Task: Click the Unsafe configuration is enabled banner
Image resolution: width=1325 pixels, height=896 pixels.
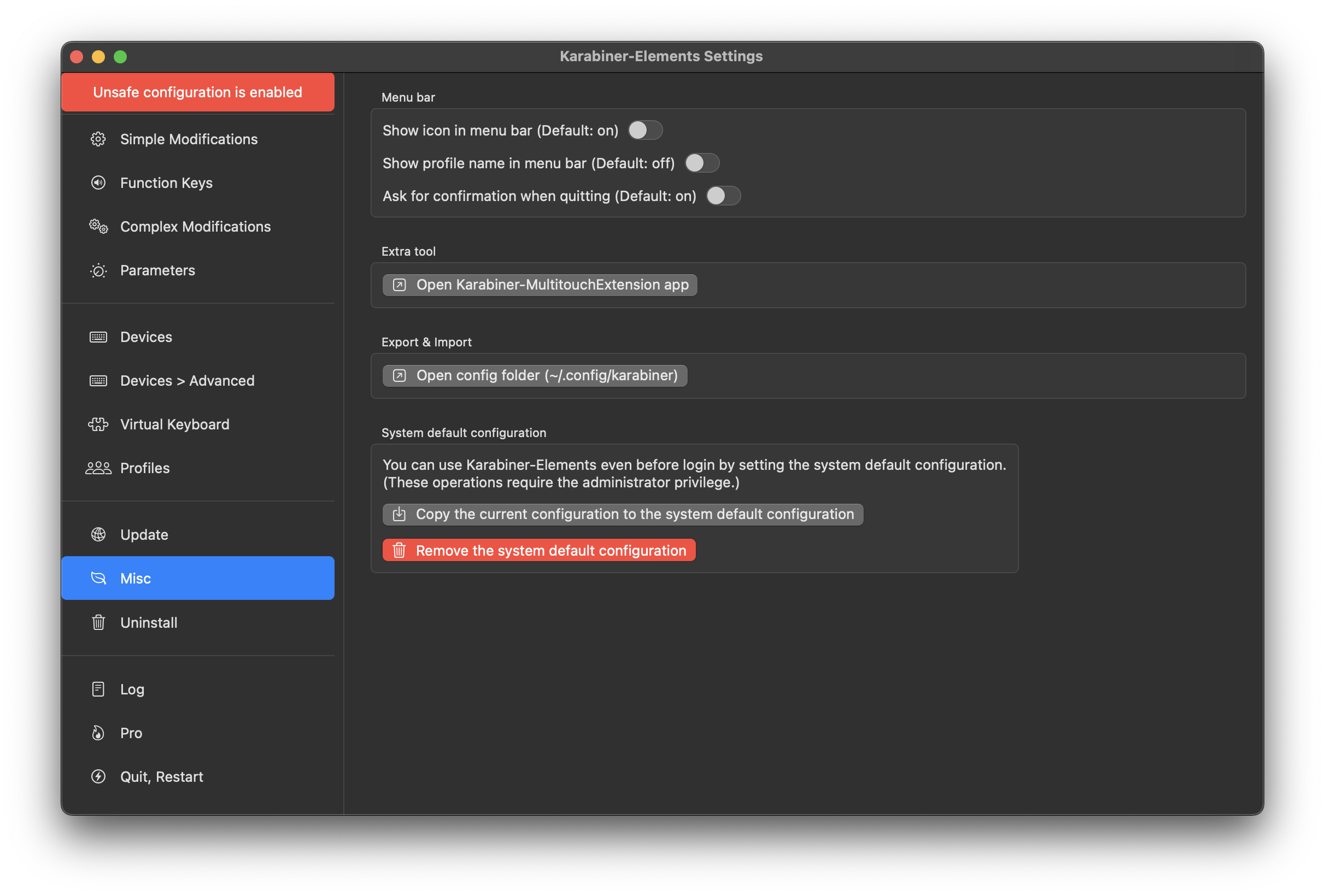Action: 198,92
